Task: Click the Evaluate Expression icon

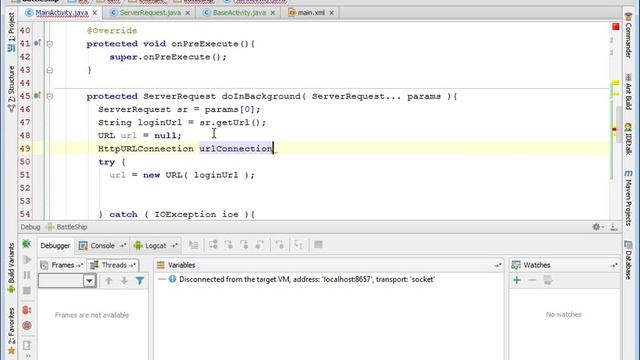Action: 318,245
